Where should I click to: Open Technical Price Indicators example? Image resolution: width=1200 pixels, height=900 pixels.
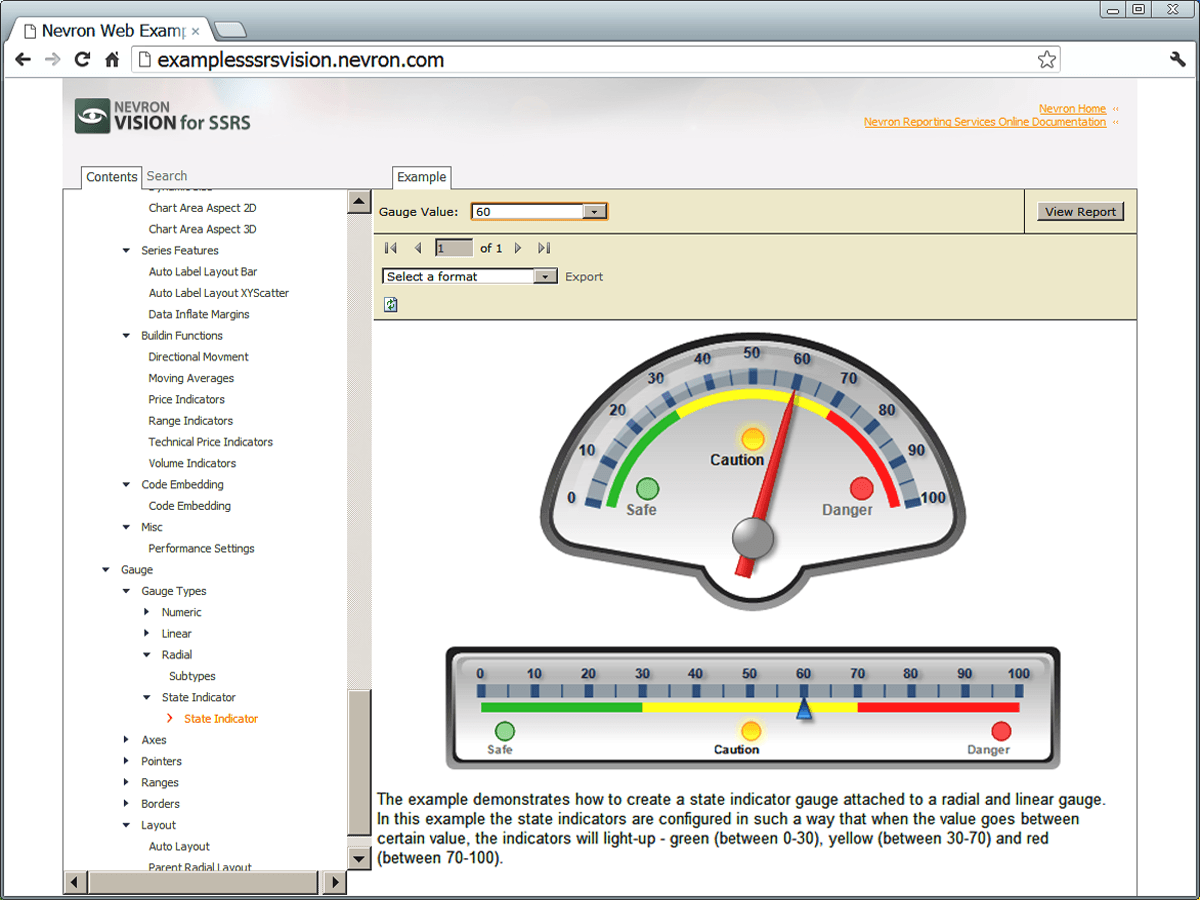210,442
